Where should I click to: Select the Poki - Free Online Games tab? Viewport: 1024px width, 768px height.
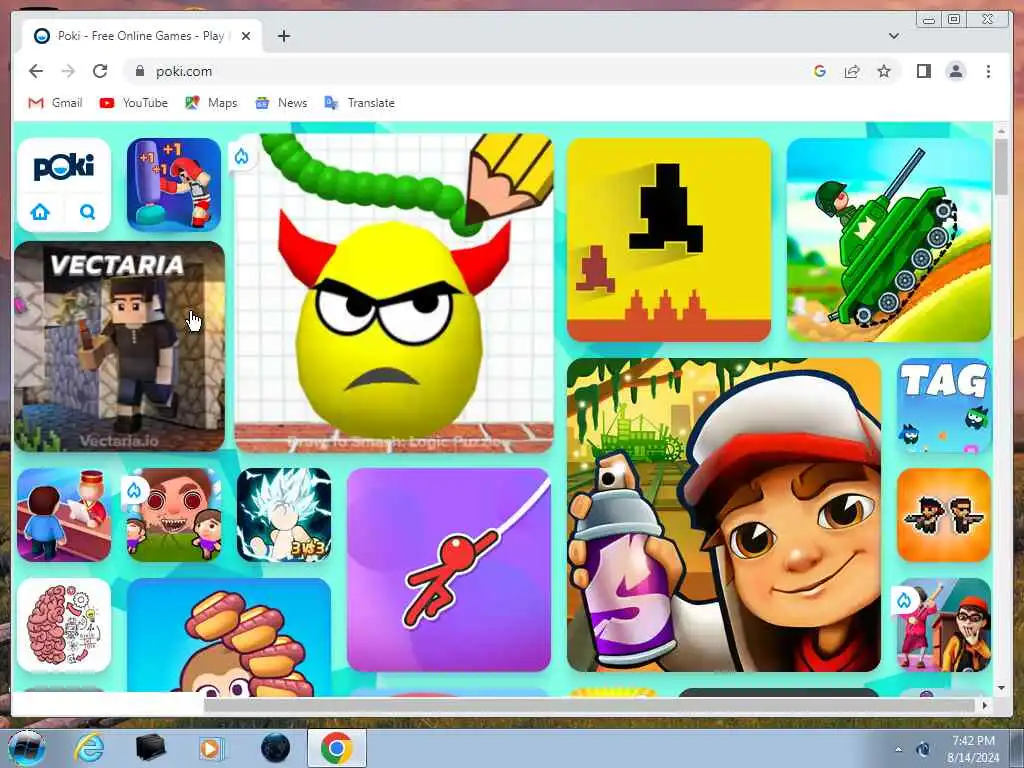[x=142, y=36]
